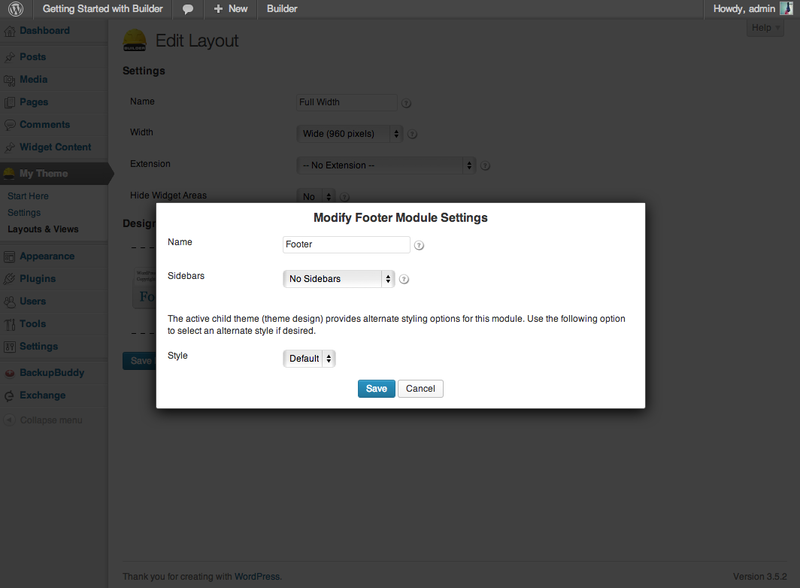Viewport: 800px width, 588px height.
Task: Open the Builder menu in admin bar
Action: point(282,9)
